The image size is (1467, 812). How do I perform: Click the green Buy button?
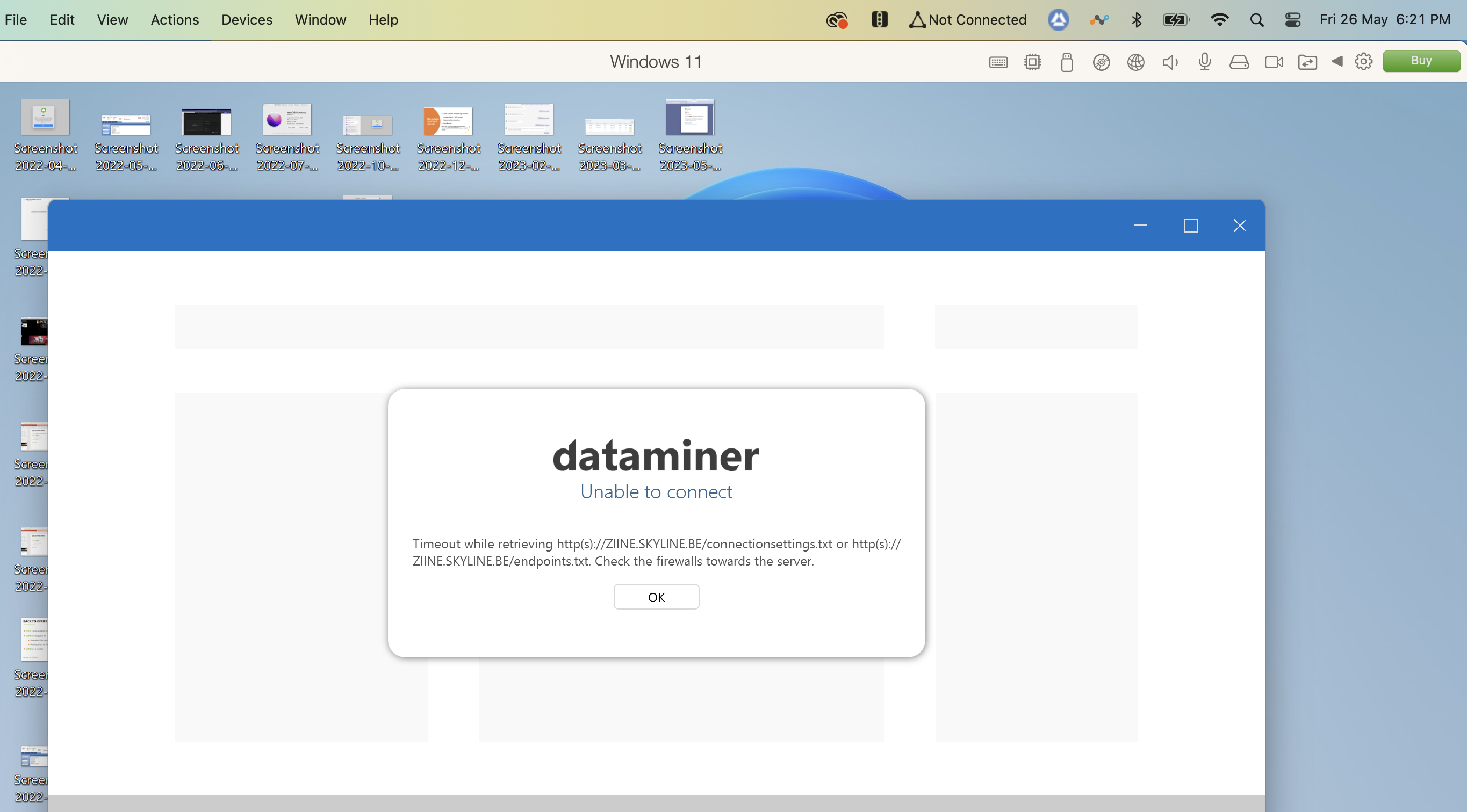pos(1421,61)
